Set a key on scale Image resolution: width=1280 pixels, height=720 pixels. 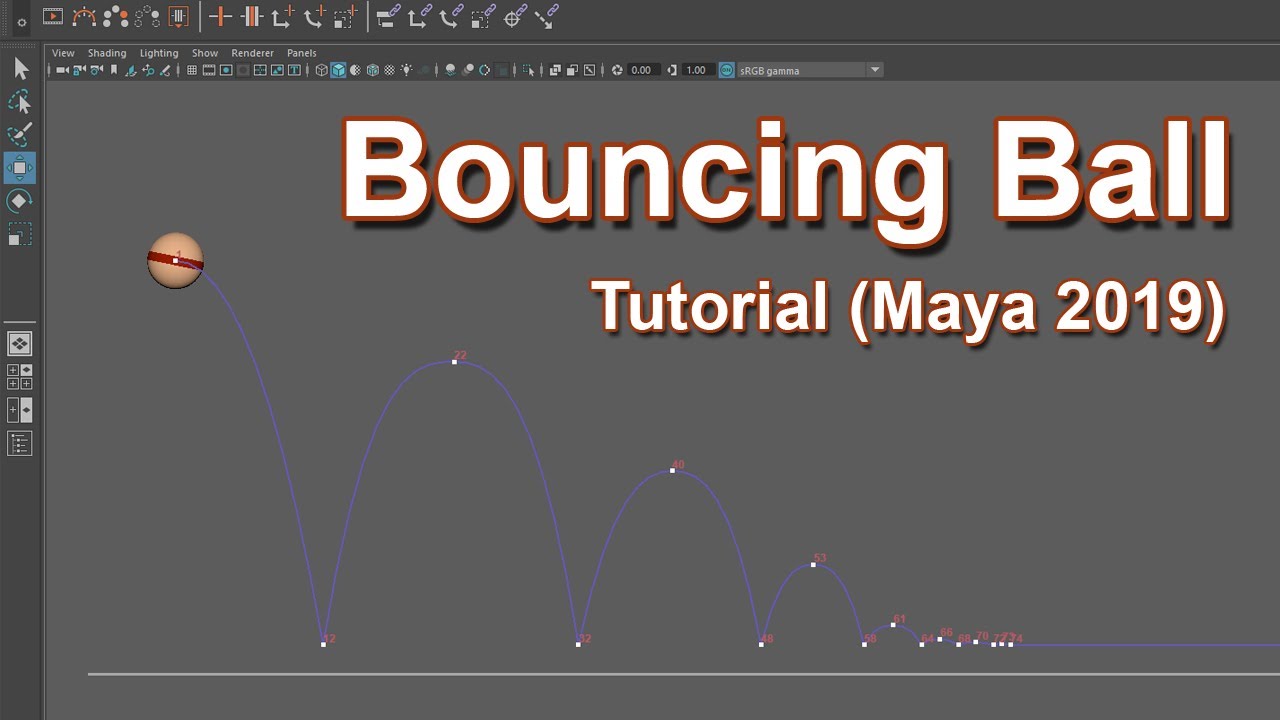coord(346,16)
